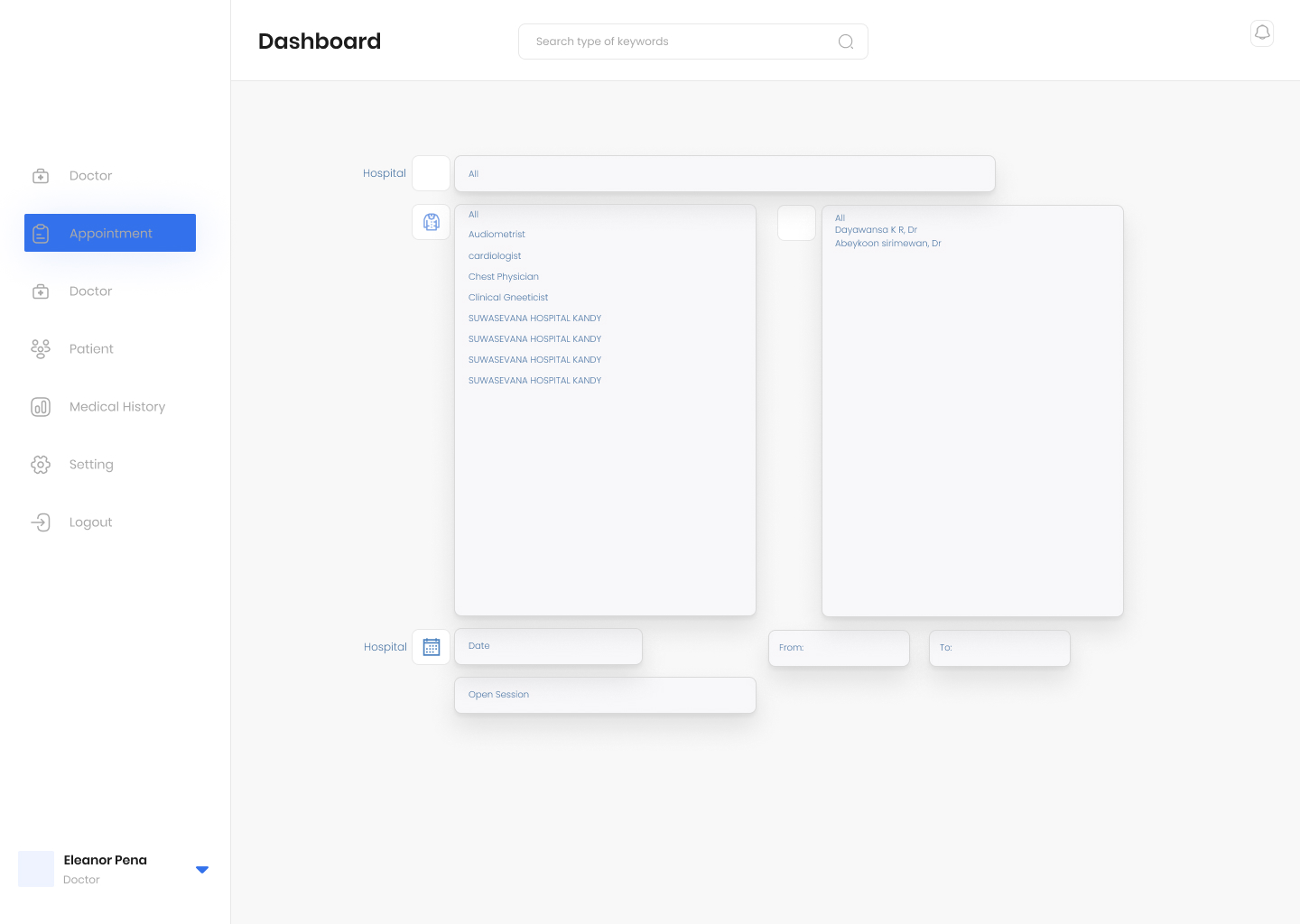The width and height of the screenshot is (1300, 924).
Task: Select doctor Dayawansa K R, Dr
Action: tap(876, 230)
